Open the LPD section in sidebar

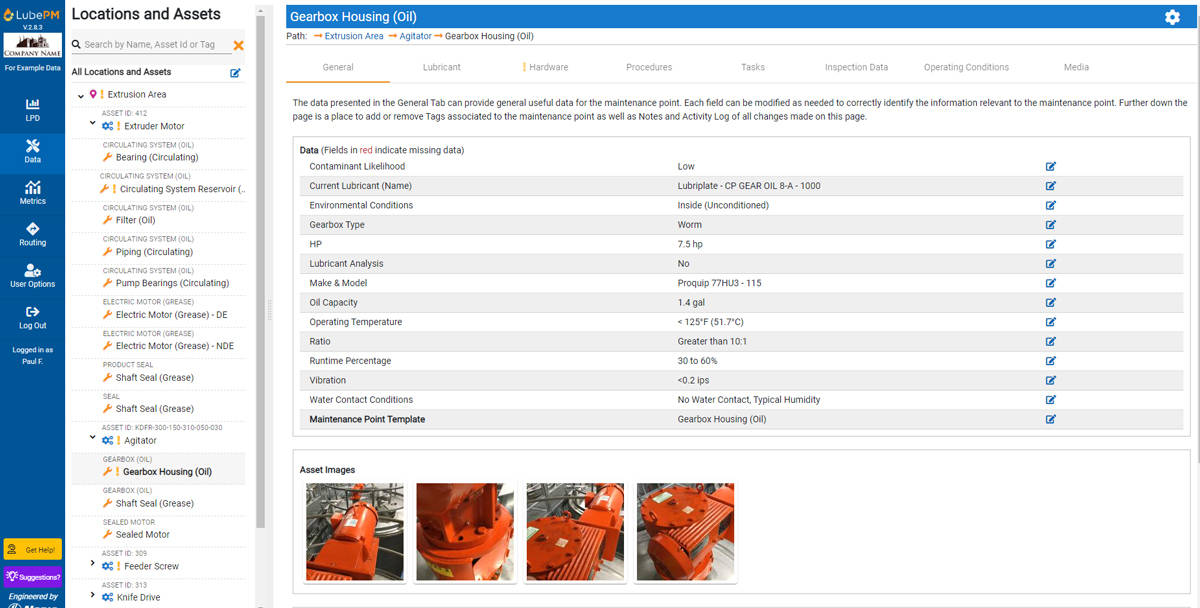coord(32,110)
